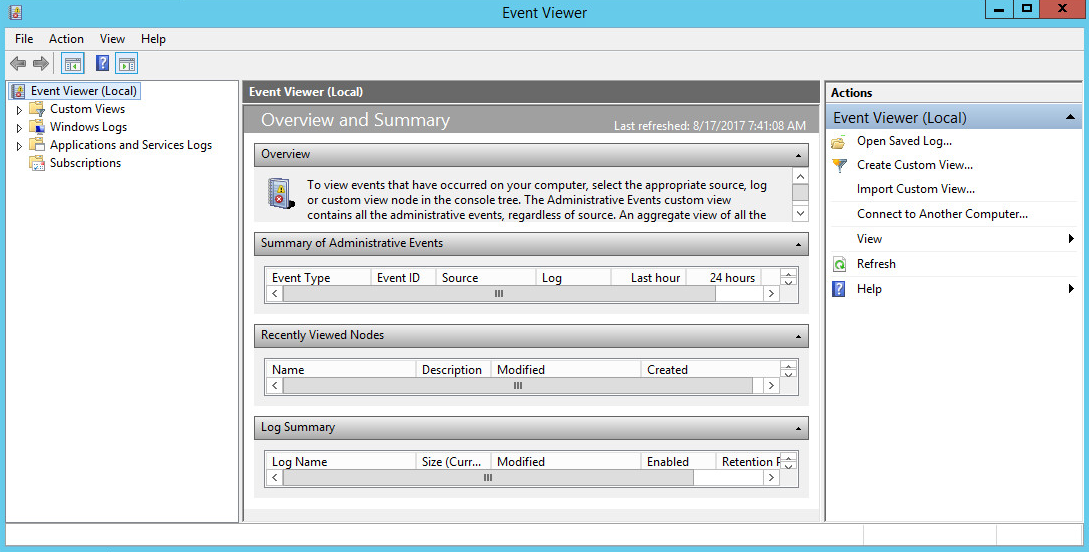Click the blue Help toolbar icon
This screenshot has height=552, width=1089.
[102, 64]
